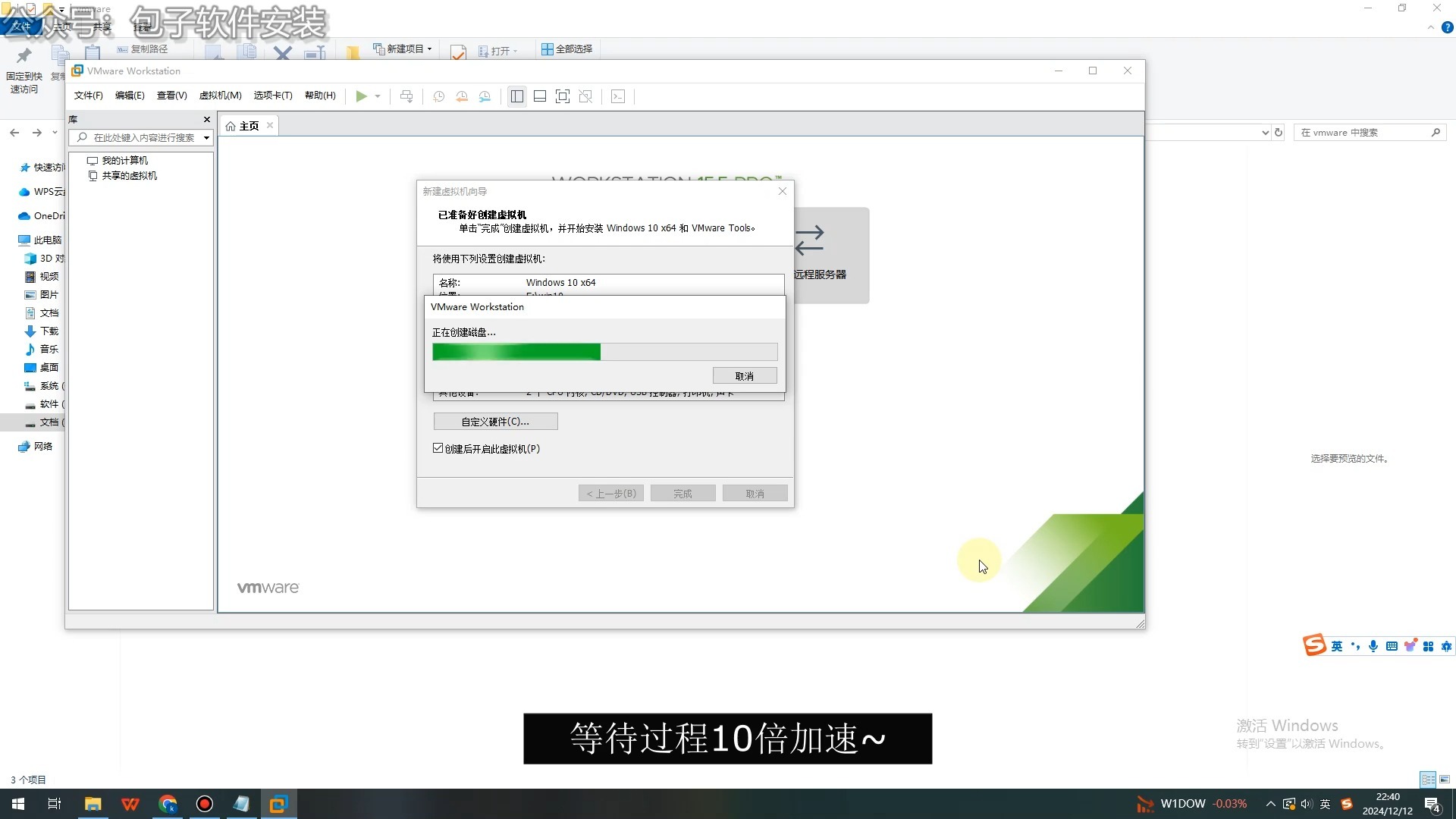Select 音乐 in Explorer navigation pane
1456x819 pixels.
[42, 350]
